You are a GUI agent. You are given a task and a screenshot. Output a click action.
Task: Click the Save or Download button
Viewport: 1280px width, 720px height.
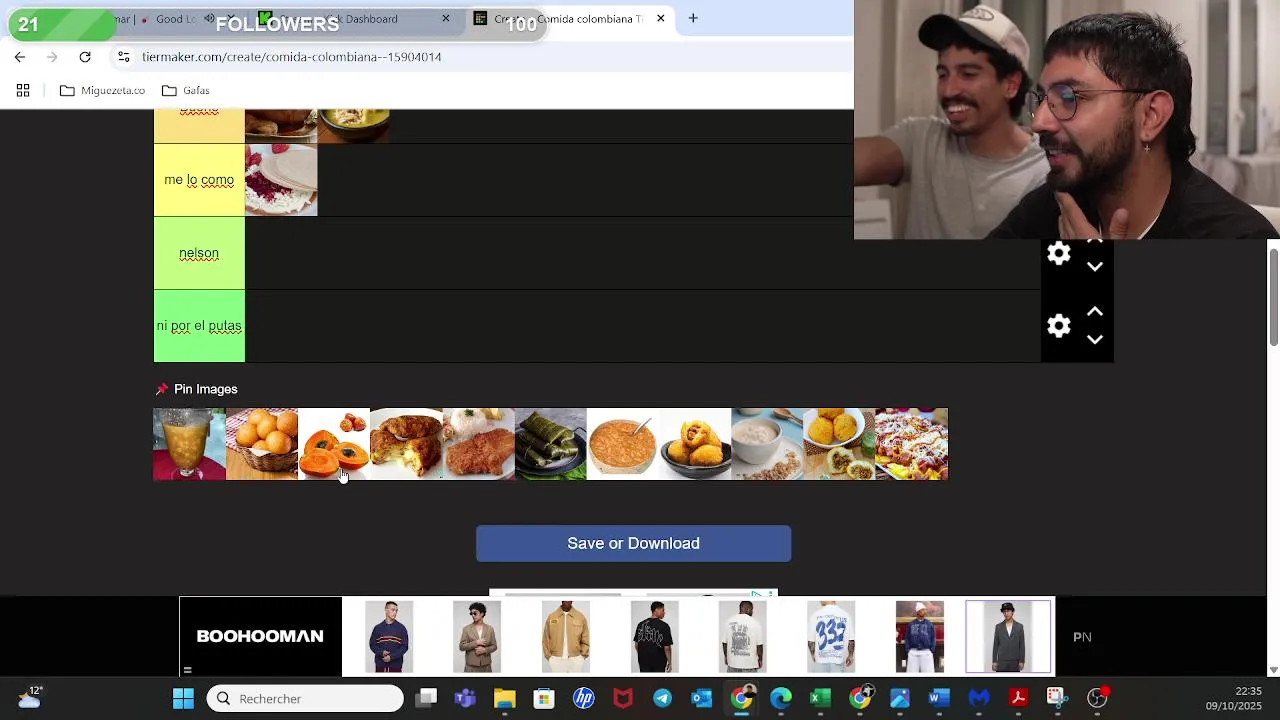pyautogui.click(x=633, y=543)
